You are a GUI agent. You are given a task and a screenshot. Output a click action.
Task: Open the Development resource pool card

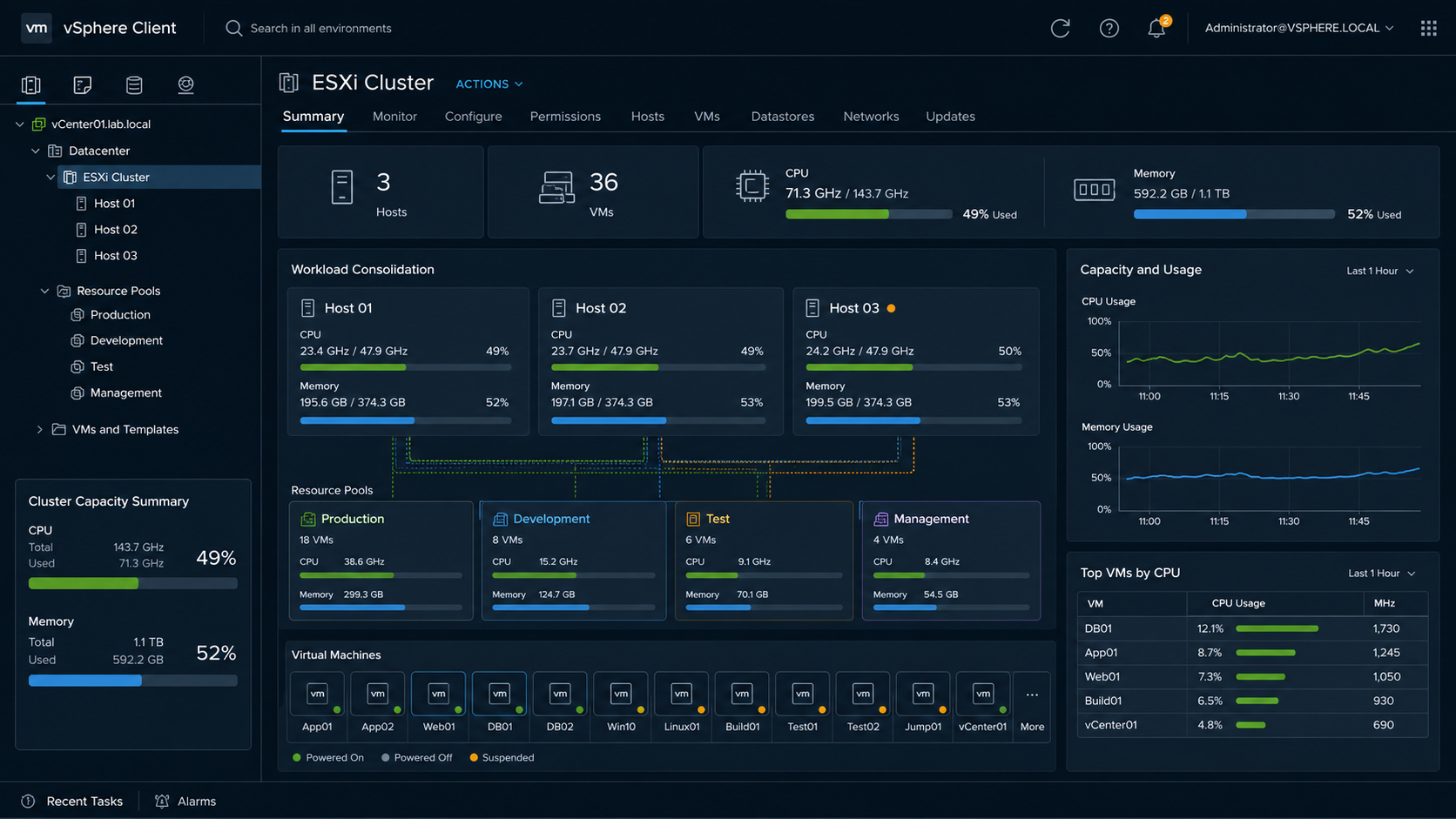[574, 561]
